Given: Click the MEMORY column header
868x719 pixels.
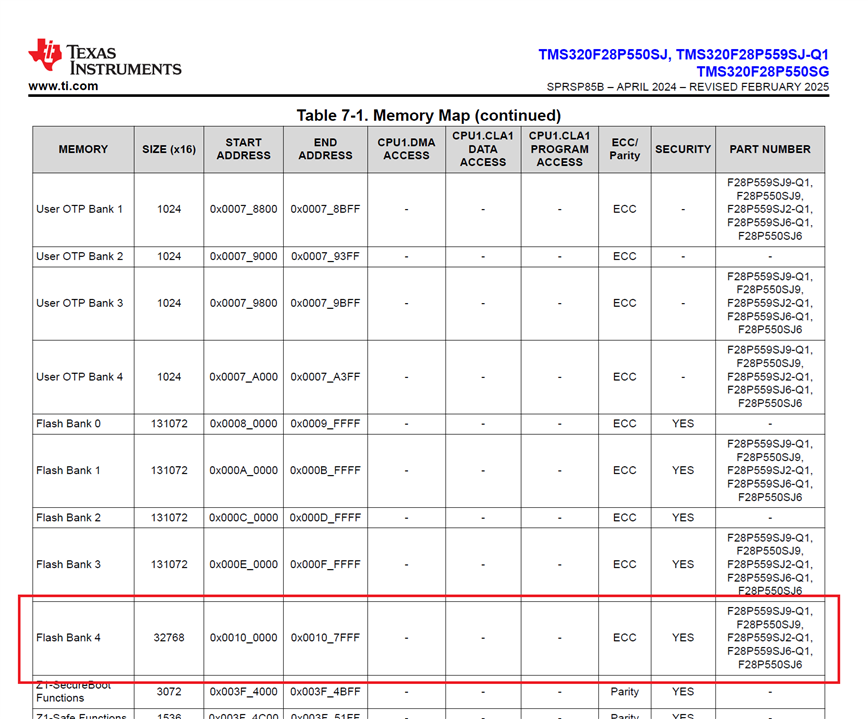Looking at the screenshot, I should [83, 149].
